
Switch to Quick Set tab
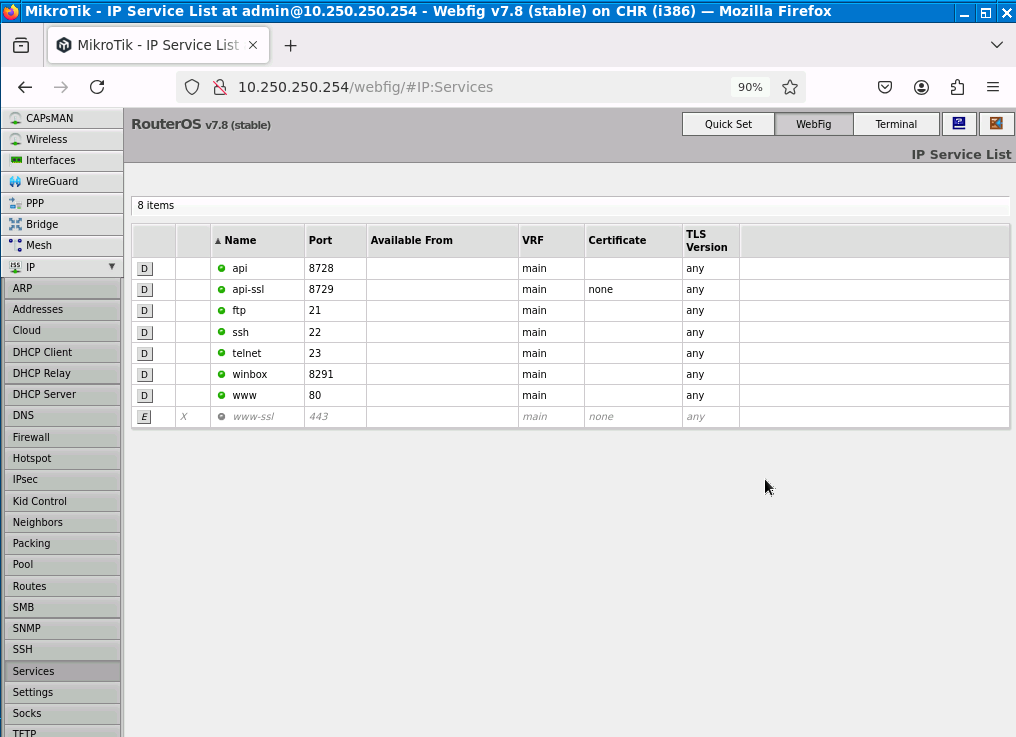click(x=728, y=124)
